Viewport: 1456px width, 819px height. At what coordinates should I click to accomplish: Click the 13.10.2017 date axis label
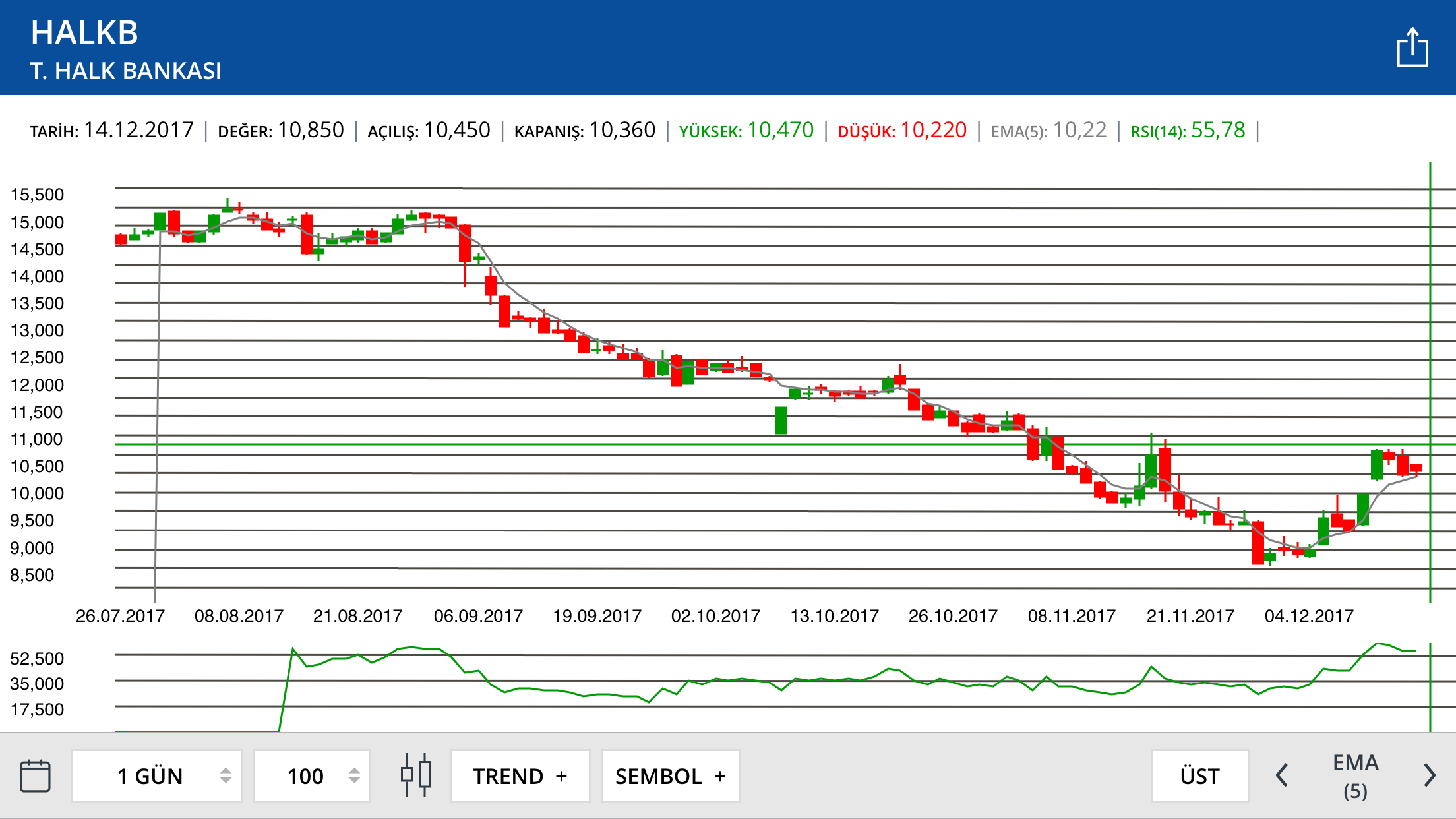[835, 616]
